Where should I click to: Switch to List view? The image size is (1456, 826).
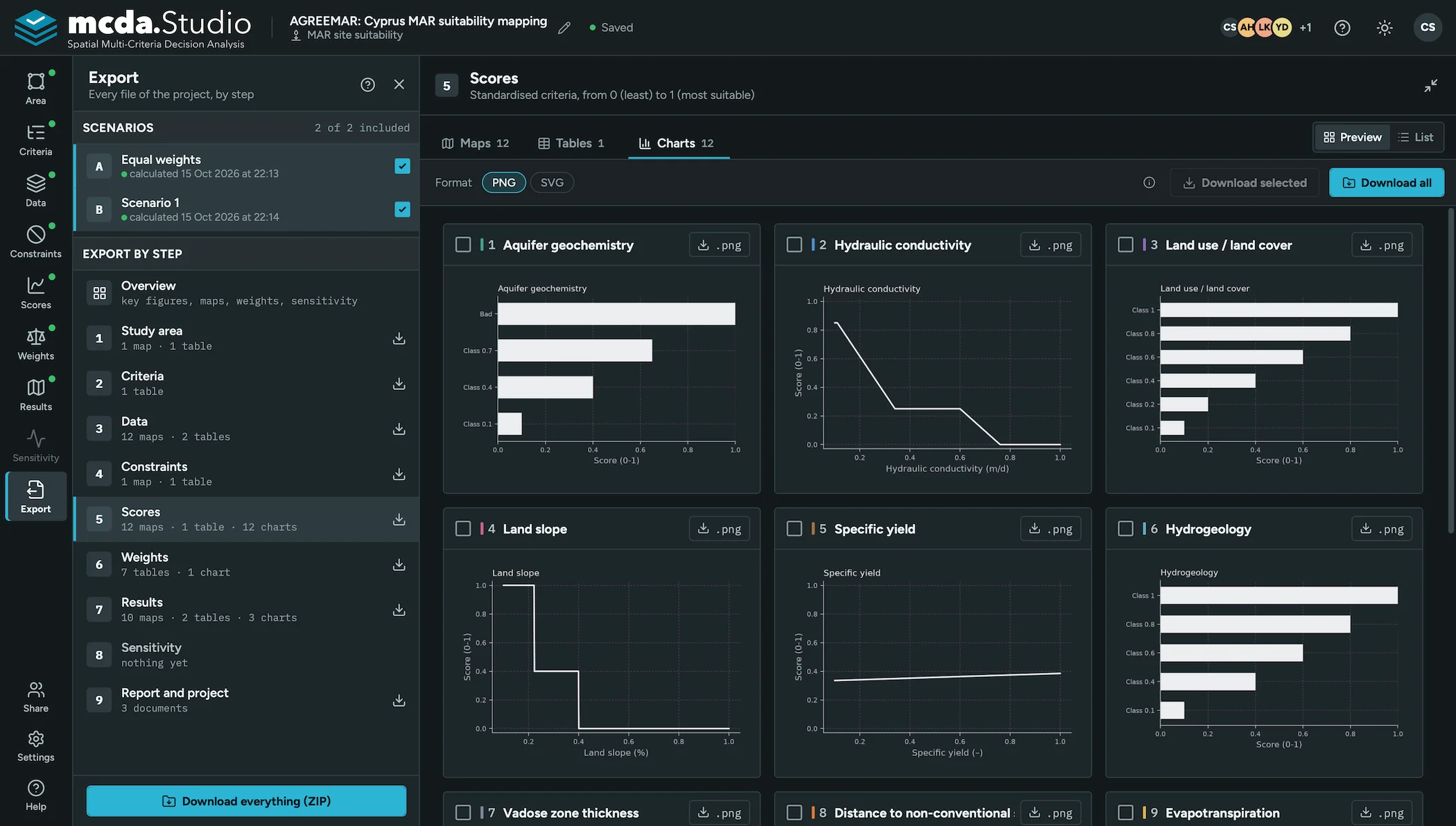coord(1416,137)
